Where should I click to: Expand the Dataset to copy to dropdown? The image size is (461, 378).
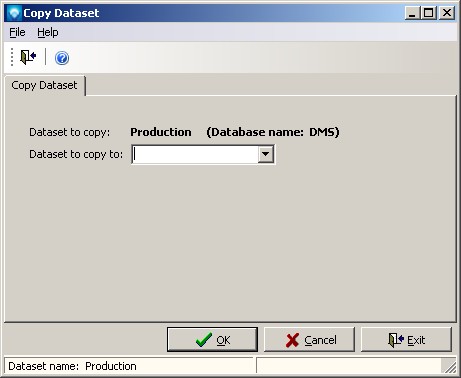(x=266, y=154)
